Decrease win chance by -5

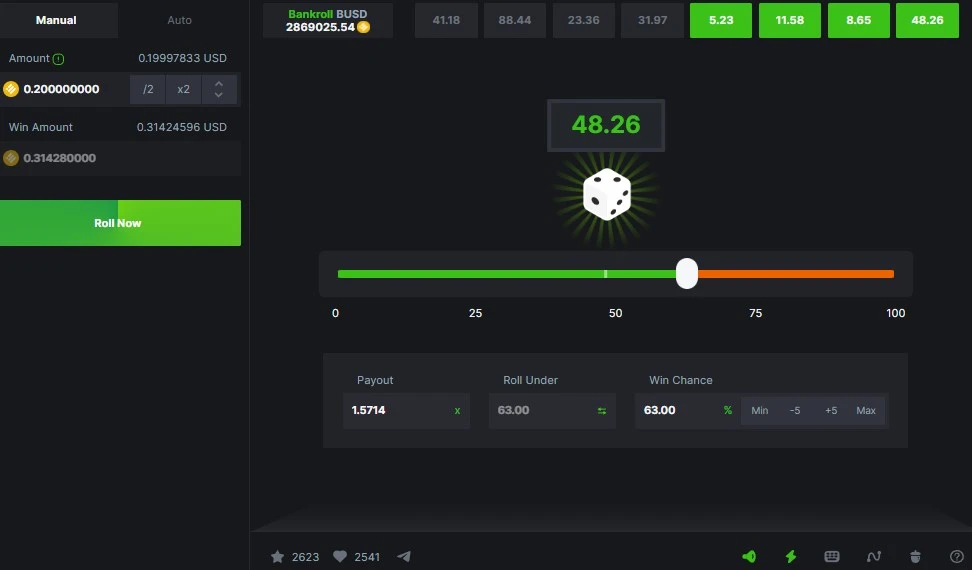tap(795, 411)
